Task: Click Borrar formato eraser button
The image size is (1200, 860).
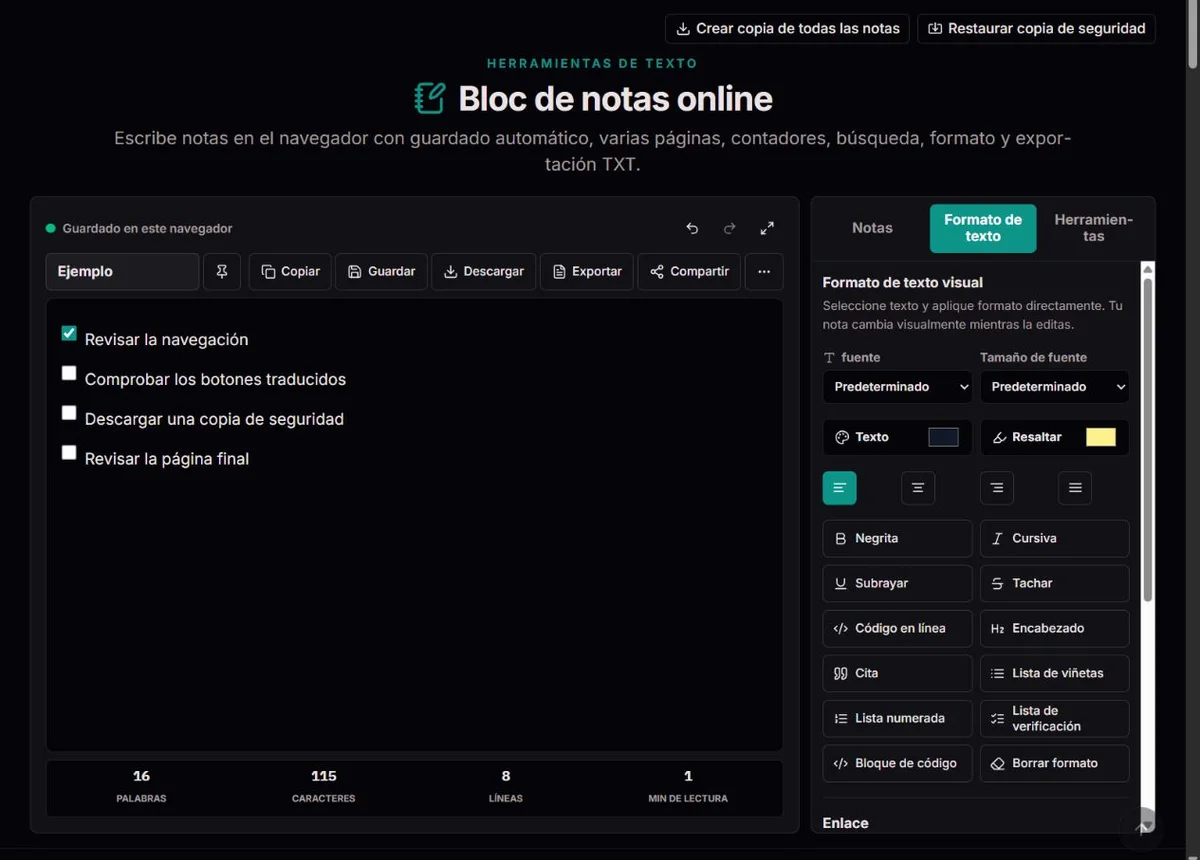Action: pos(1054,763)
